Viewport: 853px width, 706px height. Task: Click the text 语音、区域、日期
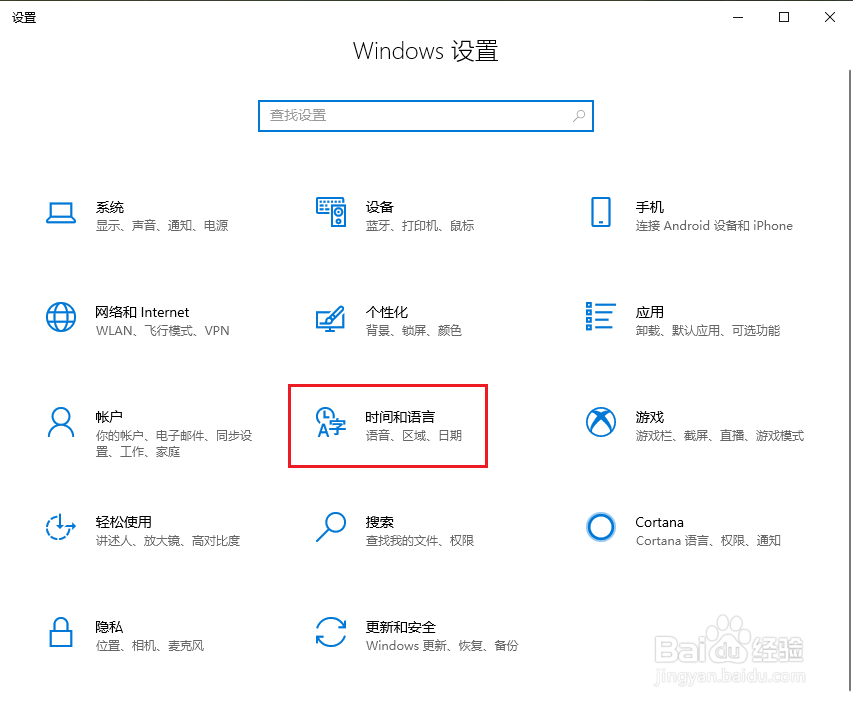[413, 436]
